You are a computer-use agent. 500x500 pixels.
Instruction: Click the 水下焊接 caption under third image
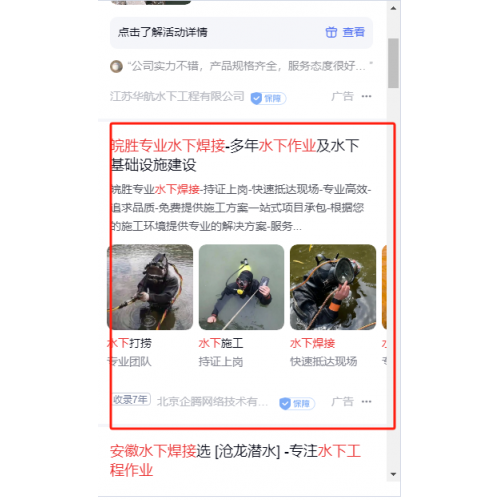pyautogui.click(x=312, y=343)
